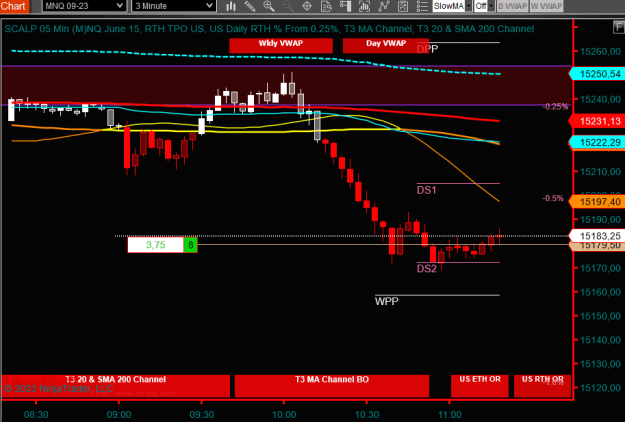Click the F button in chart corner

pos(619,27)
